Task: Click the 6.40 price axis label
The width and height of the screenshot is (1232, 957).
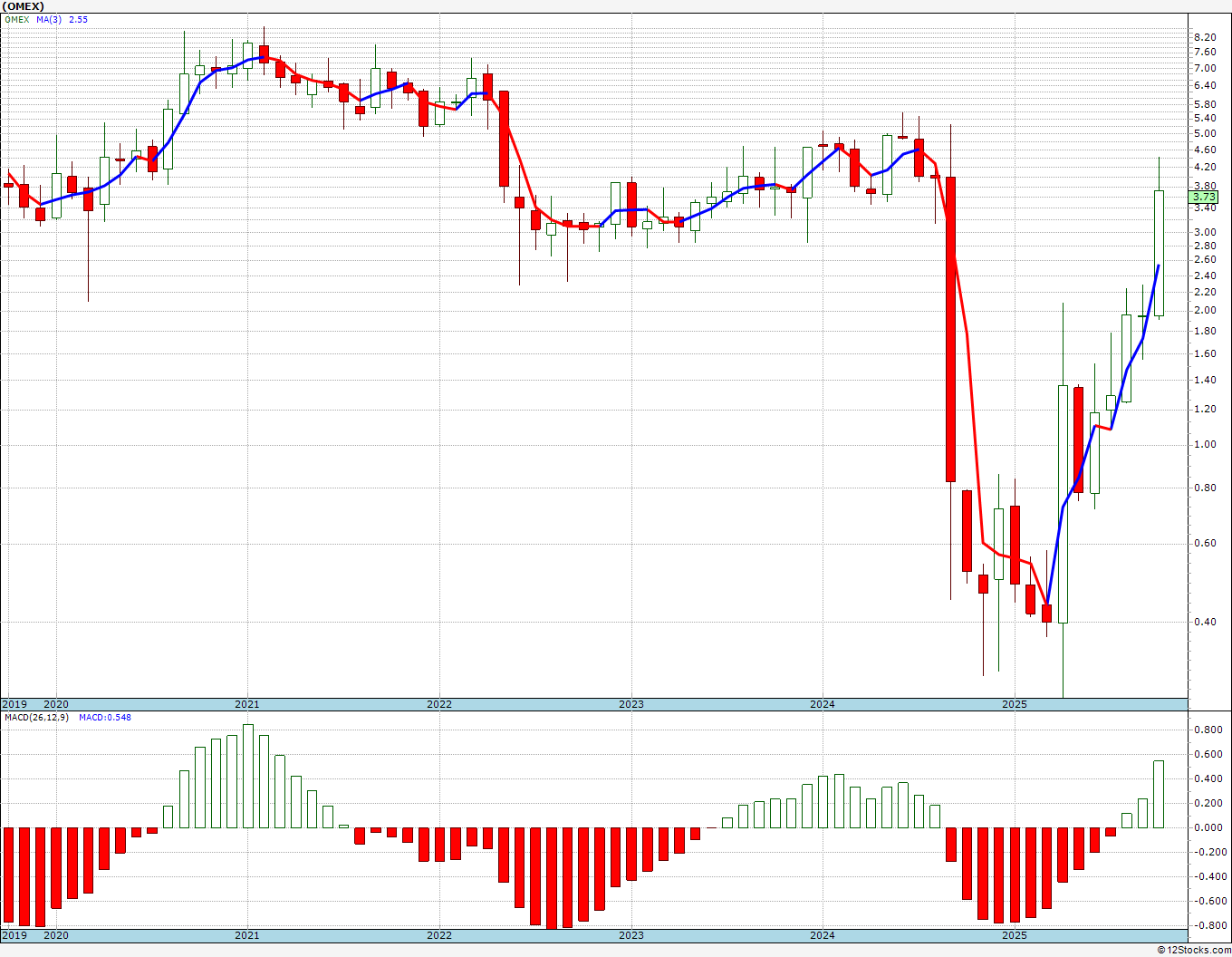Action: pyautogui.click(x=1205, y=85)
